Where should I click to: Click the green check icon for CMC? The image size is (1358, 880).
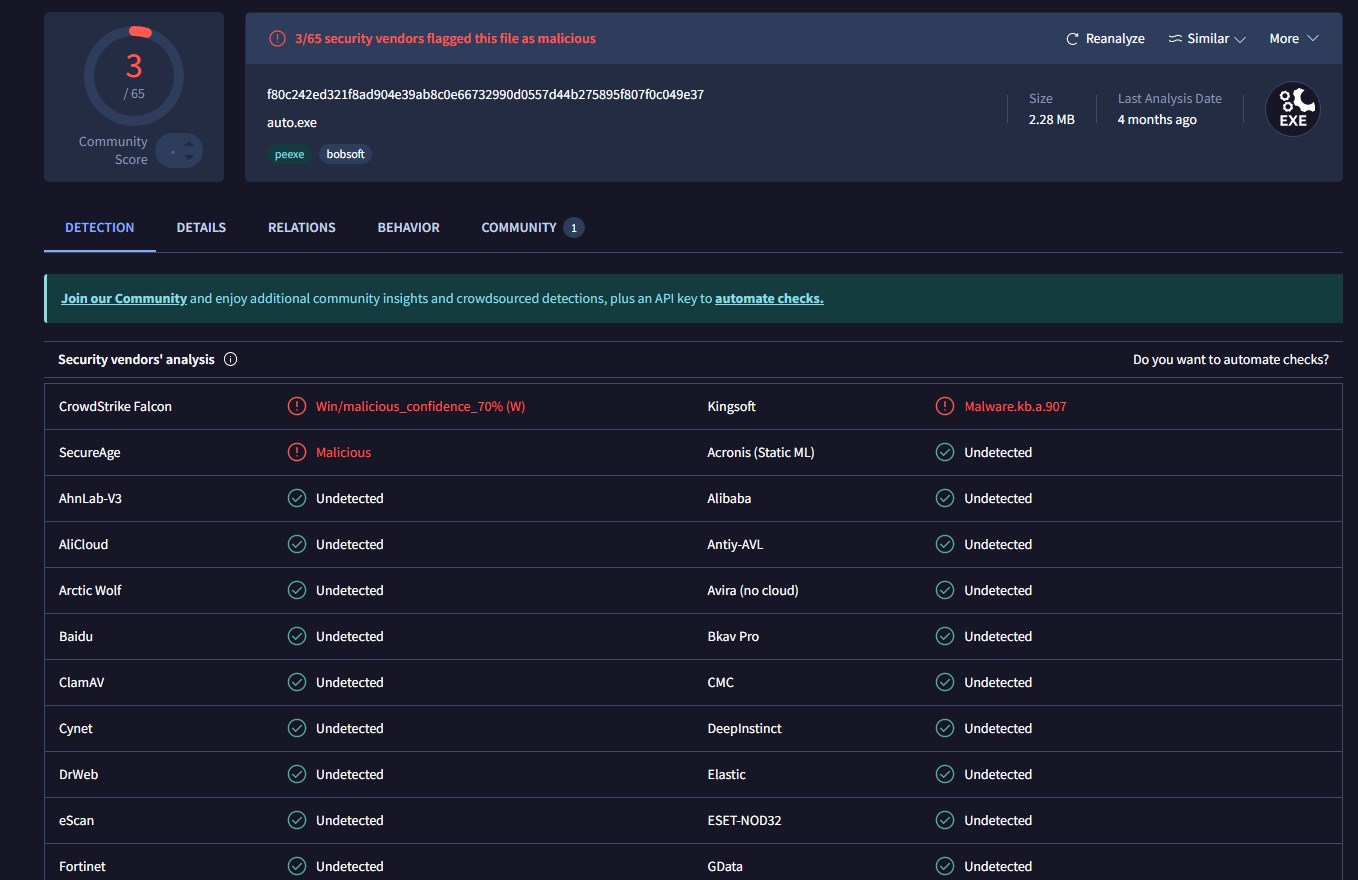pyautogui.click(x=945, y=682)
